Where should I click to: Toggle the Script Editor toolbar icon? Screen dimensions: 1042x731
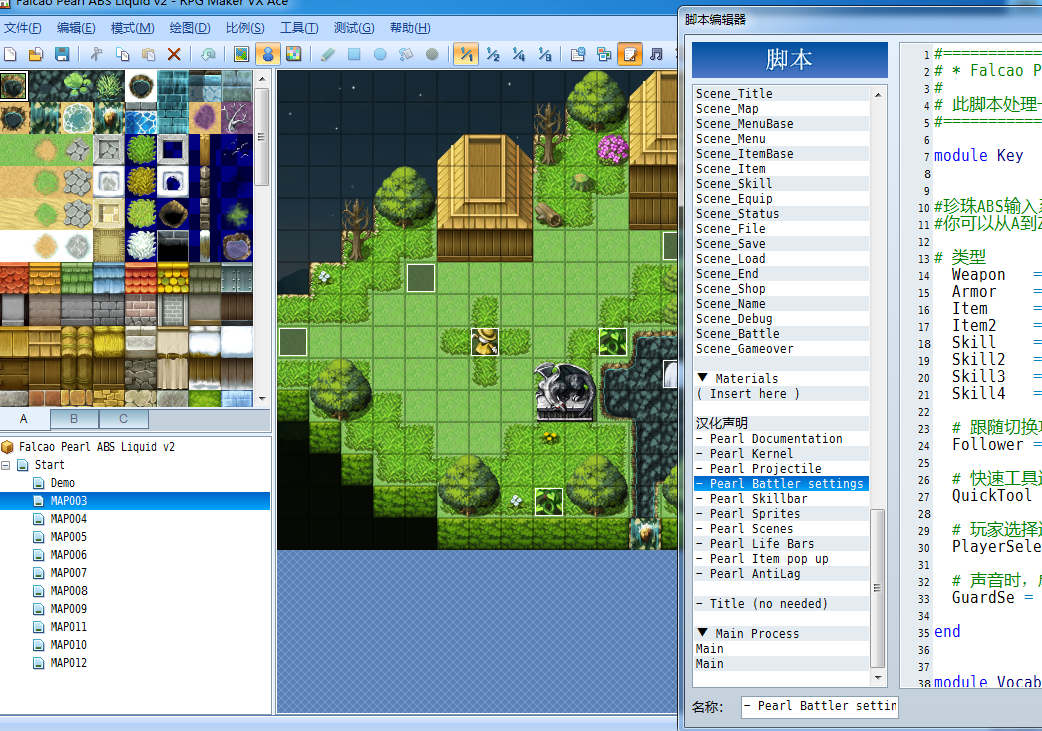pos(630,54)
